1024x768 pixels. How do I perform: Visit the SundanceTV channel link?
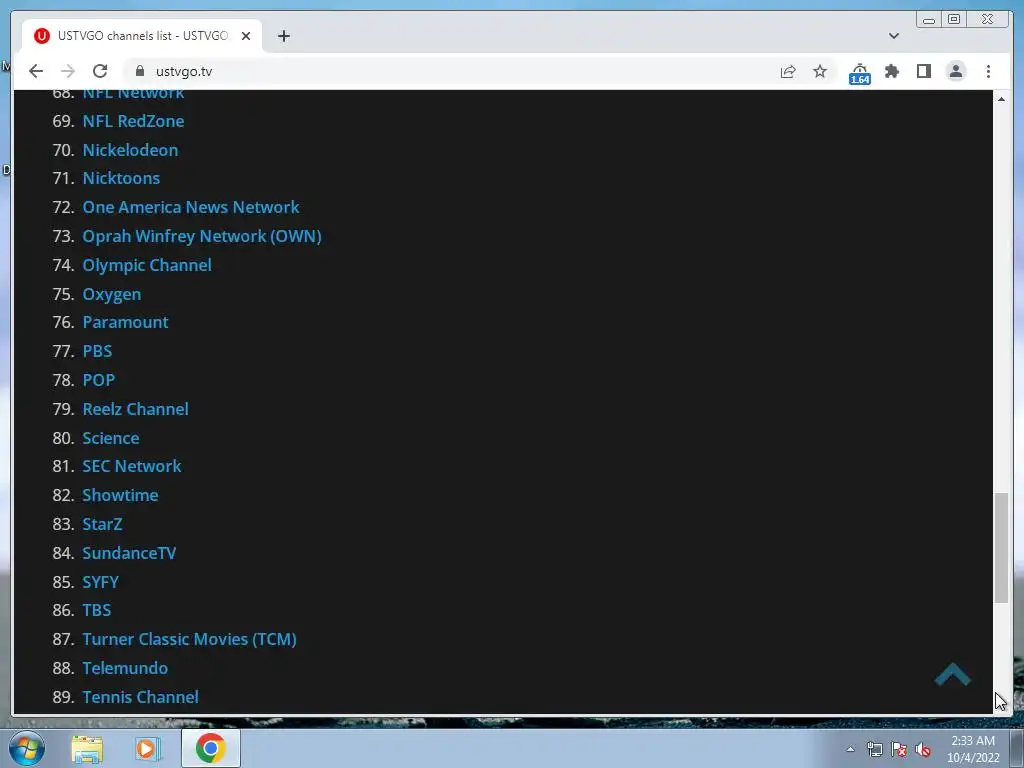coord(129,552)
